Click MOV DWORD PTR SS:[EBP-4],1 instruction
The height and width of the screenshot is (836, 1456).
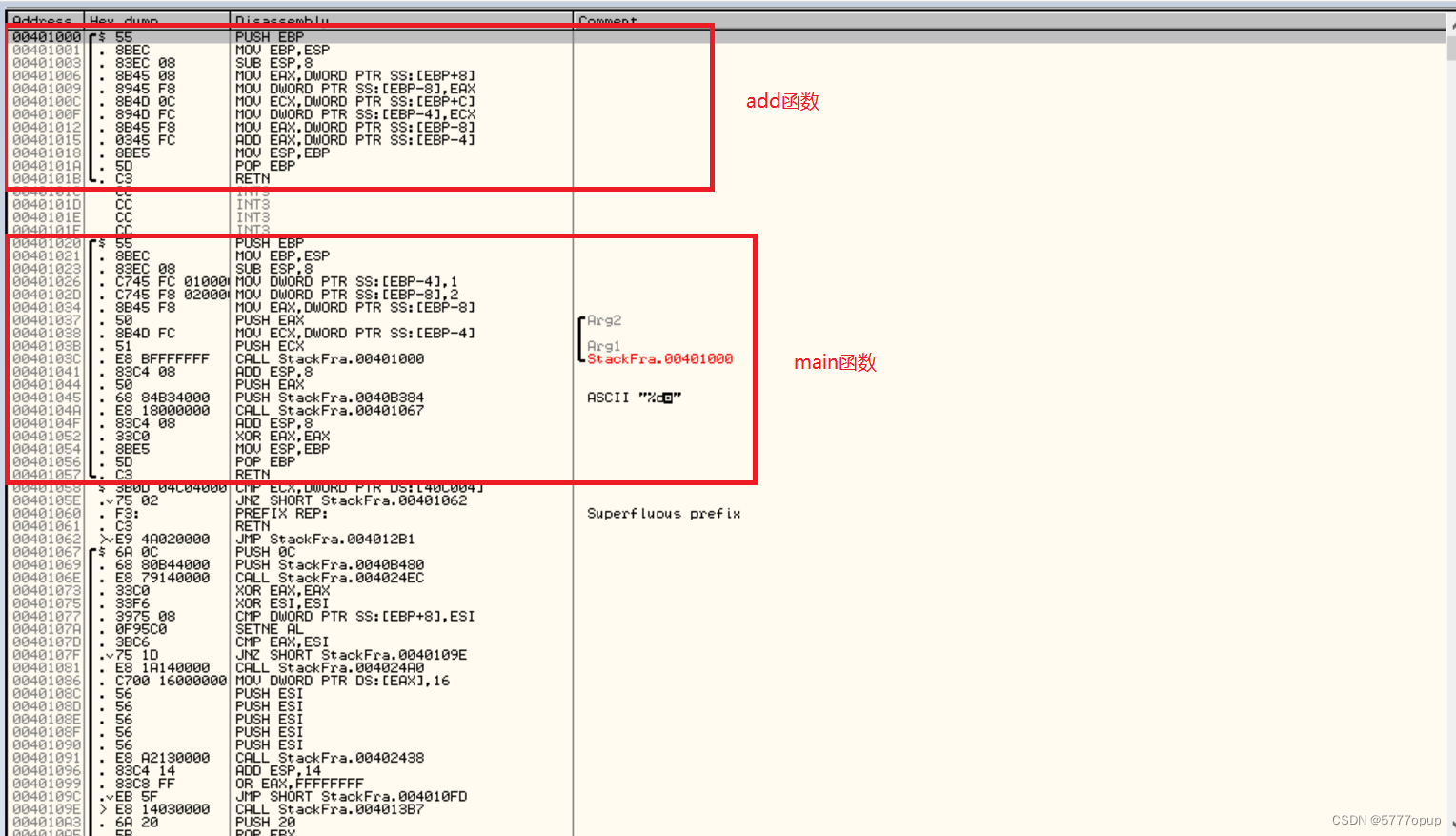tap(347, 281)
